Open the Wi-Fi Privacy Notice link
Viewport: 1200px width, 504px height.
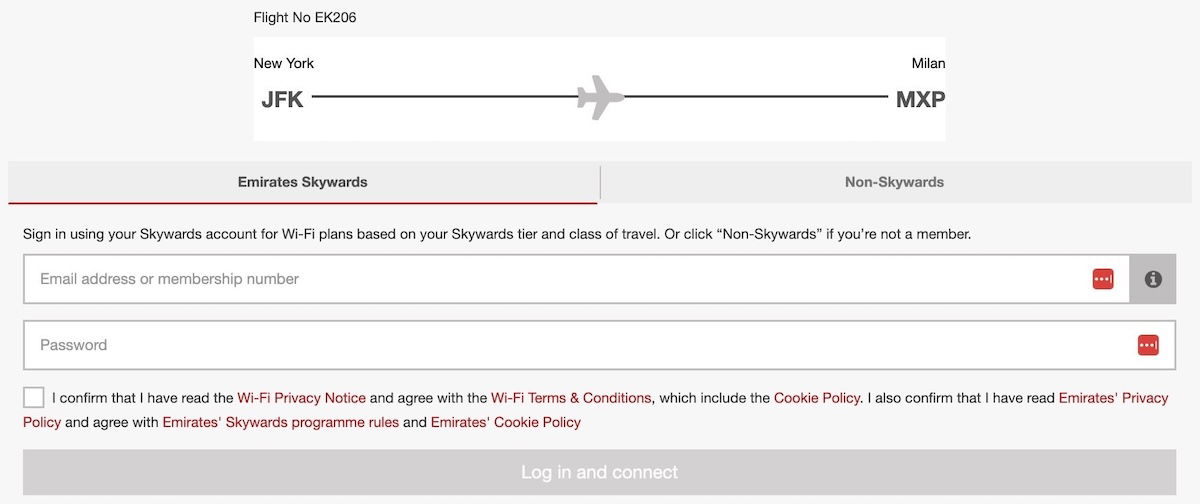pos(301,398)
